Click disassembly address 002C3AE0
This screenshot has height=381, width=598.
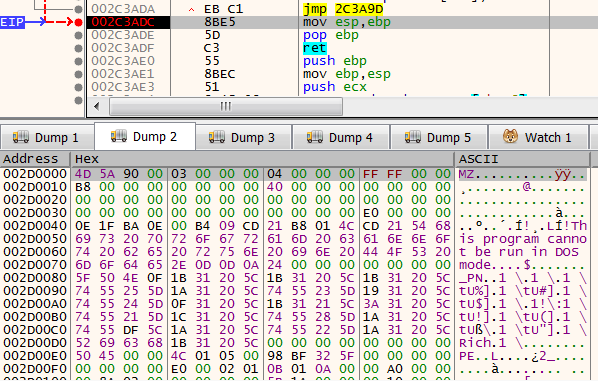tap(123, 61)
